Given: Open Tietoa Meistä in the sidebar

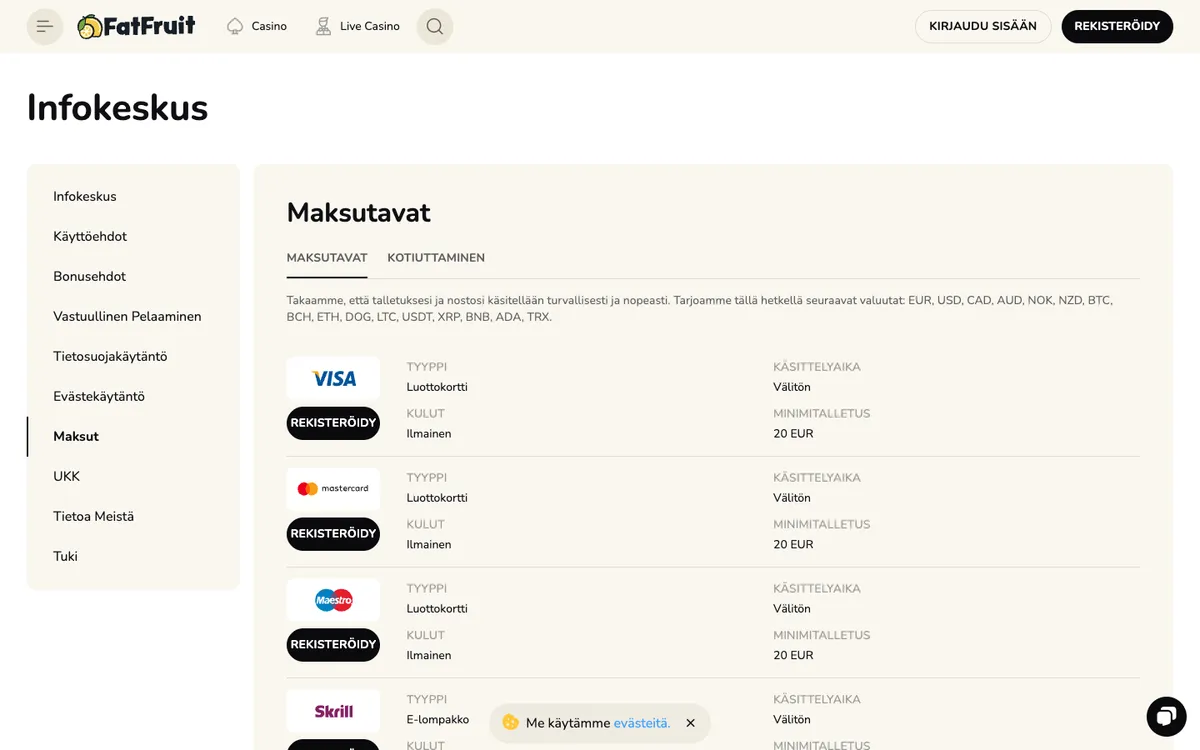Looking at the screenshot, I should point(93,517).
